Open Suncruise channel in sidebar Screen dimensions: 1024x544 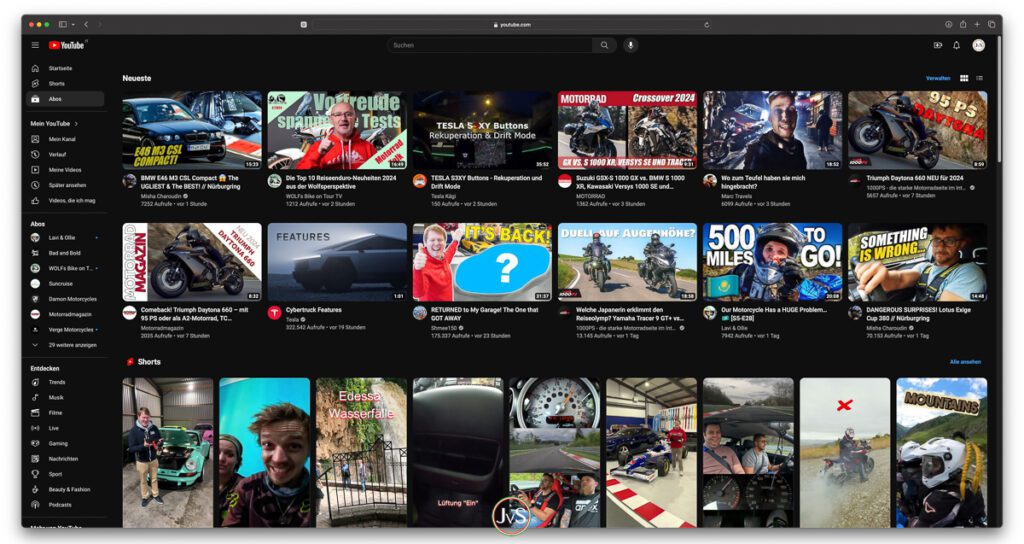coord(65,283)
